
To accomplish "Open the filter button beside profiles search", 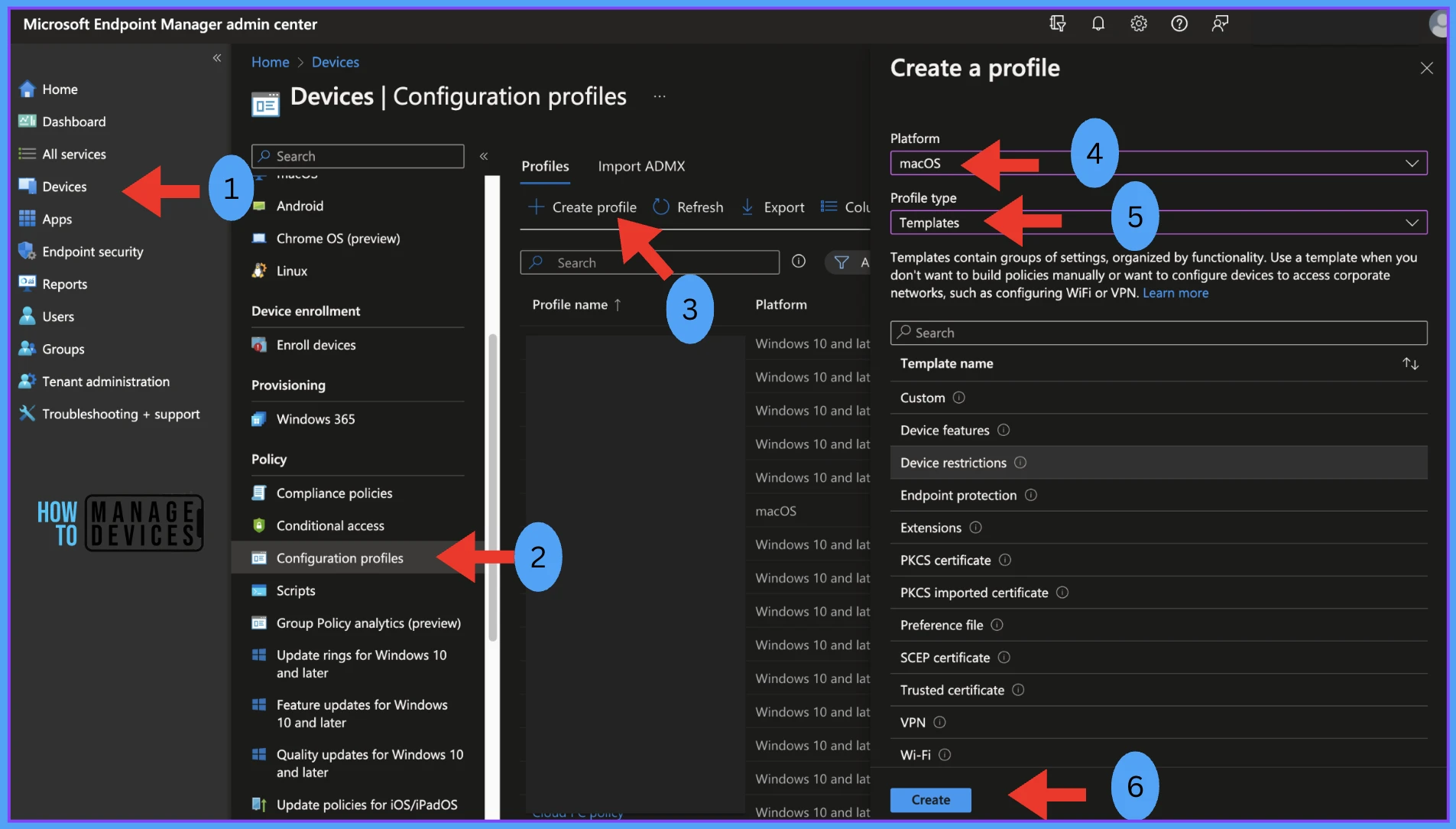I will coord(848,262).
